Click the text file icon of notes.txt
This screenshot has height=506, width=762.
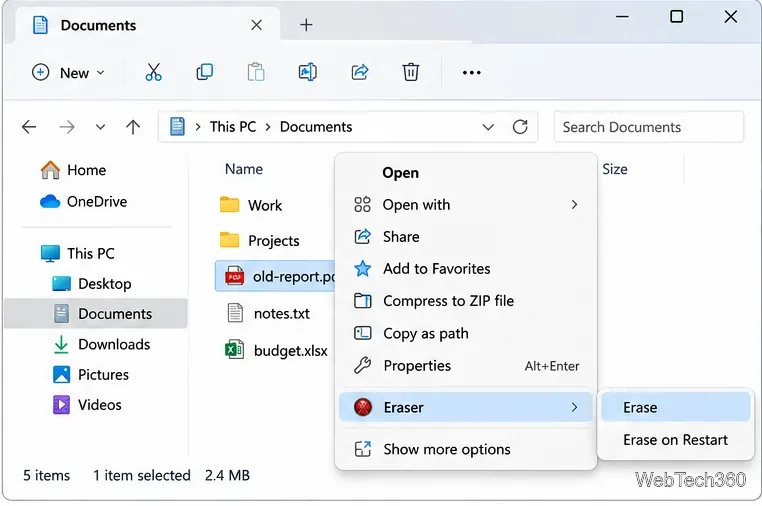pyautogui.click(x=235, y=313)
